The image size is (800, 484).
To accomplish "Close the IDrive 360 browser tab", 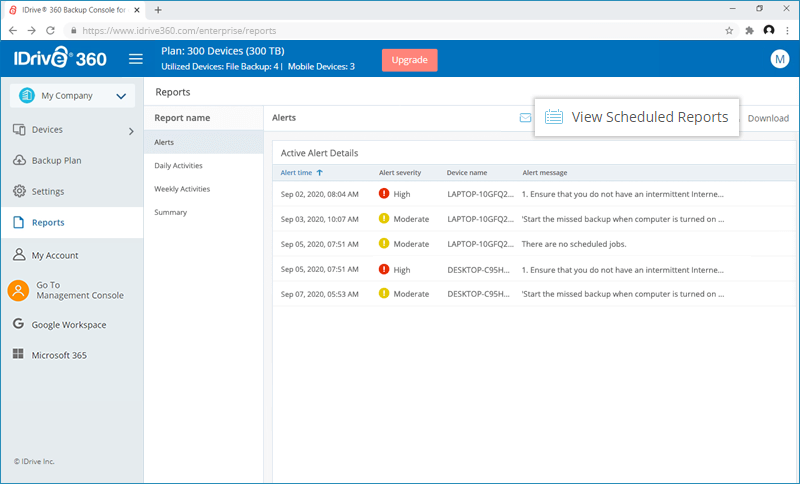I will point(137,10).
